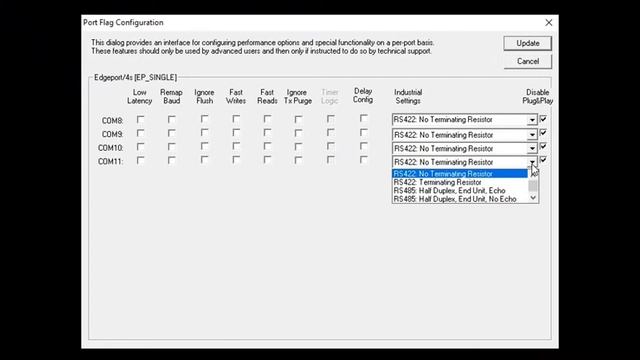Check Remap Baud for COM9
This screenshot has width=640, height=360.
(171, 133)
